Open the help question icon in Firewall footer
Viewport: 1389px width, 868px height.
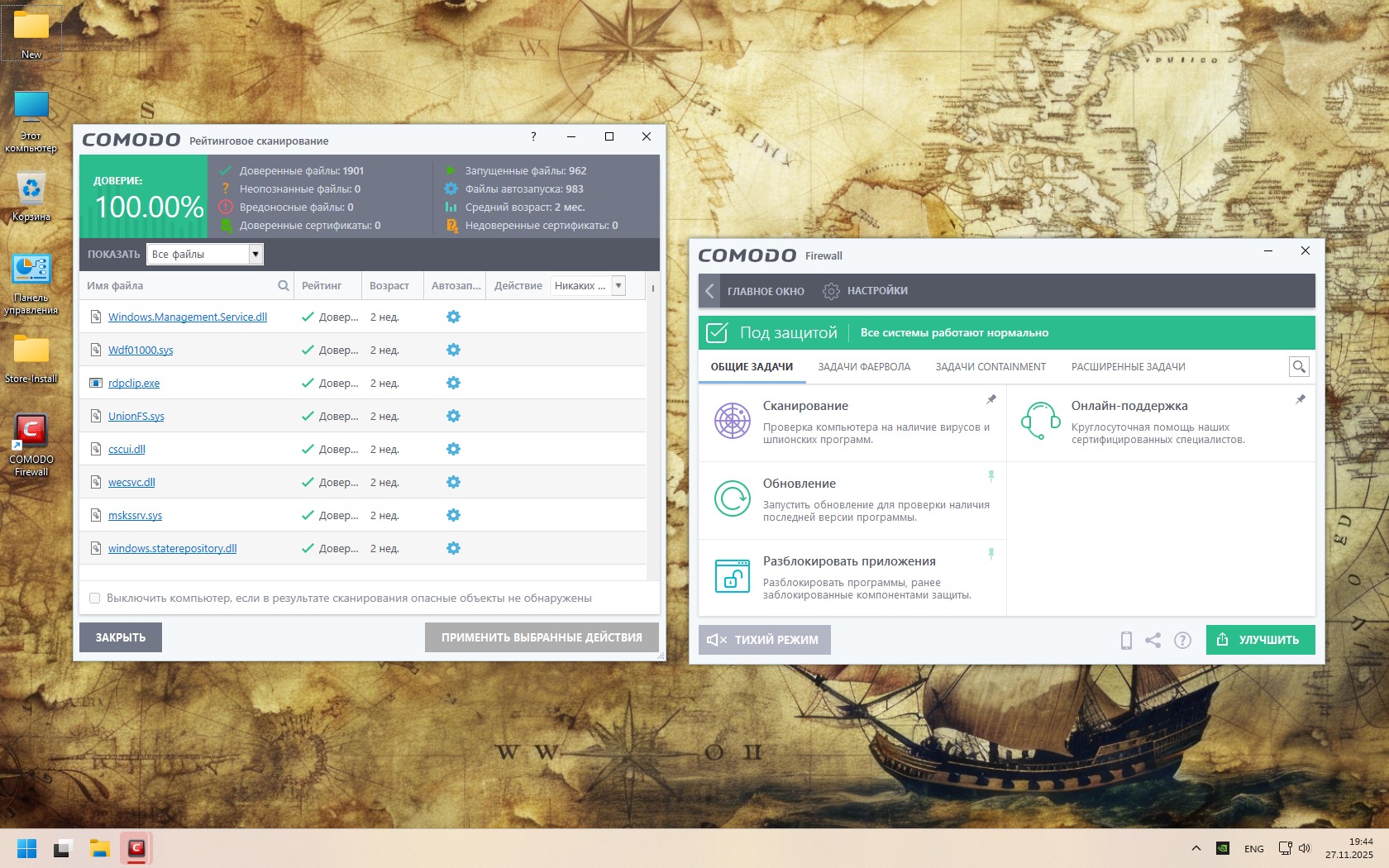tap(1183, 640)
